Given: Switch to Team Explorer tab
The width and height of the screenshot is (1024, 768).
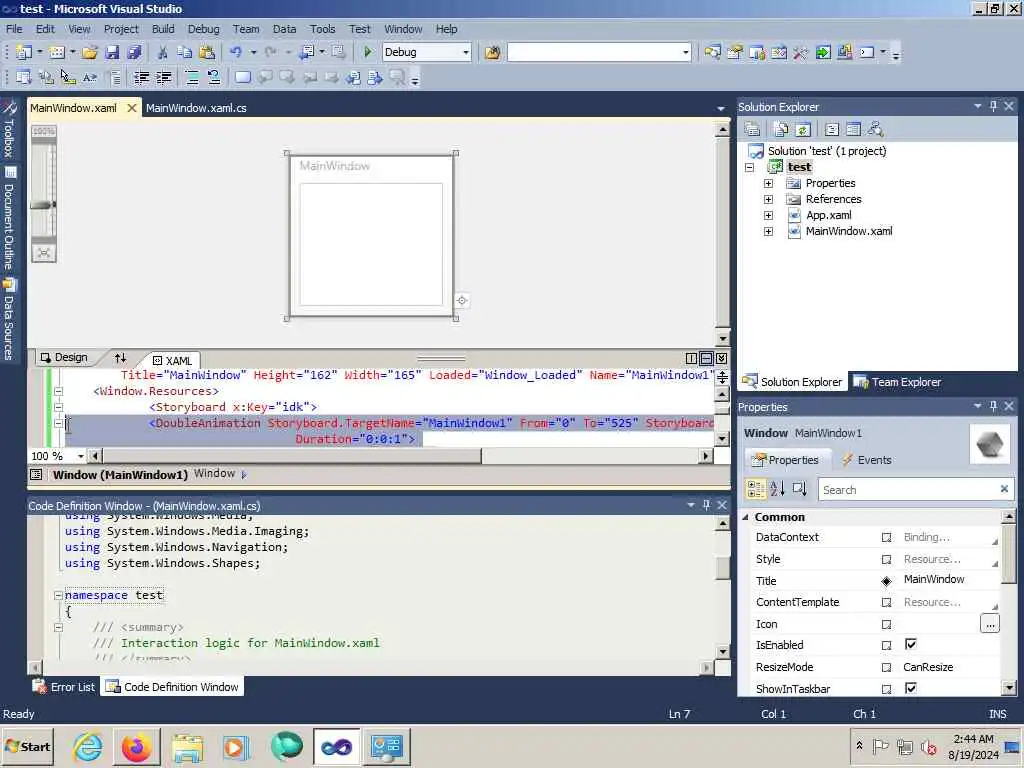Looking at the screenshot, I should pos(897,382).
